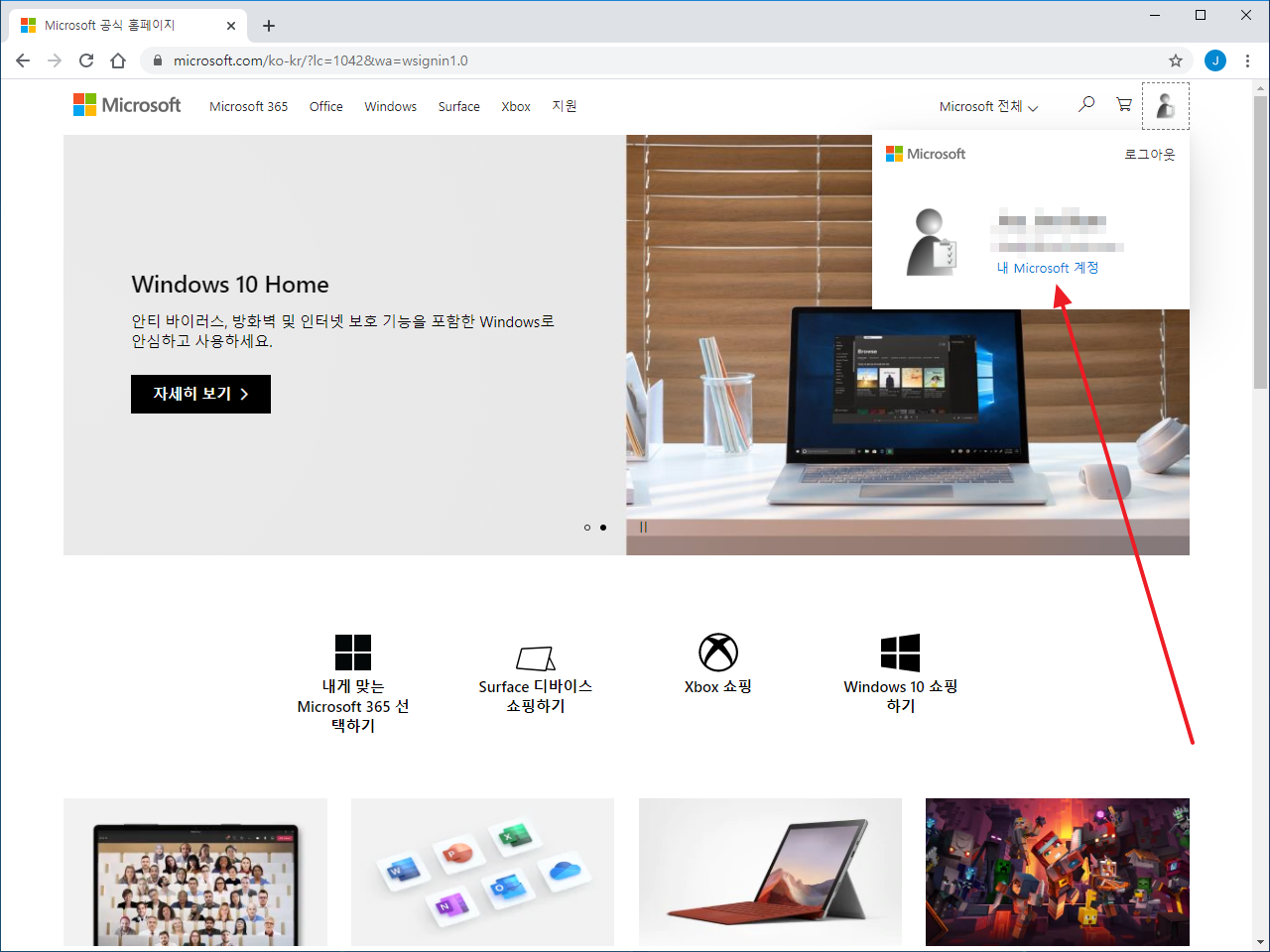Click the Chrome forward arrow

pos(55,60)
